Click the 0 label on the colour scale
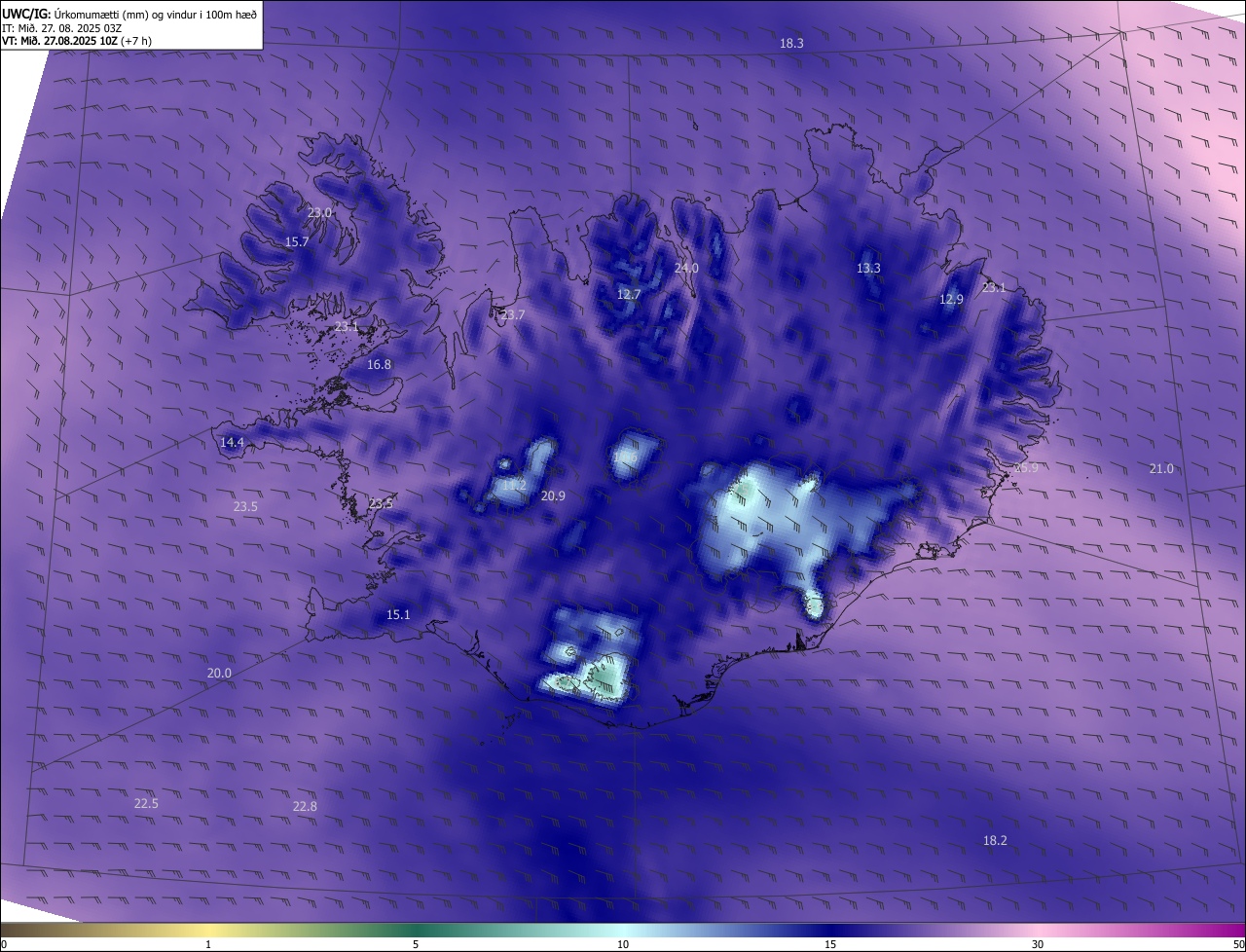Image resolution: width=1246 pixels, height=952 pixels. tap(3, 945)
